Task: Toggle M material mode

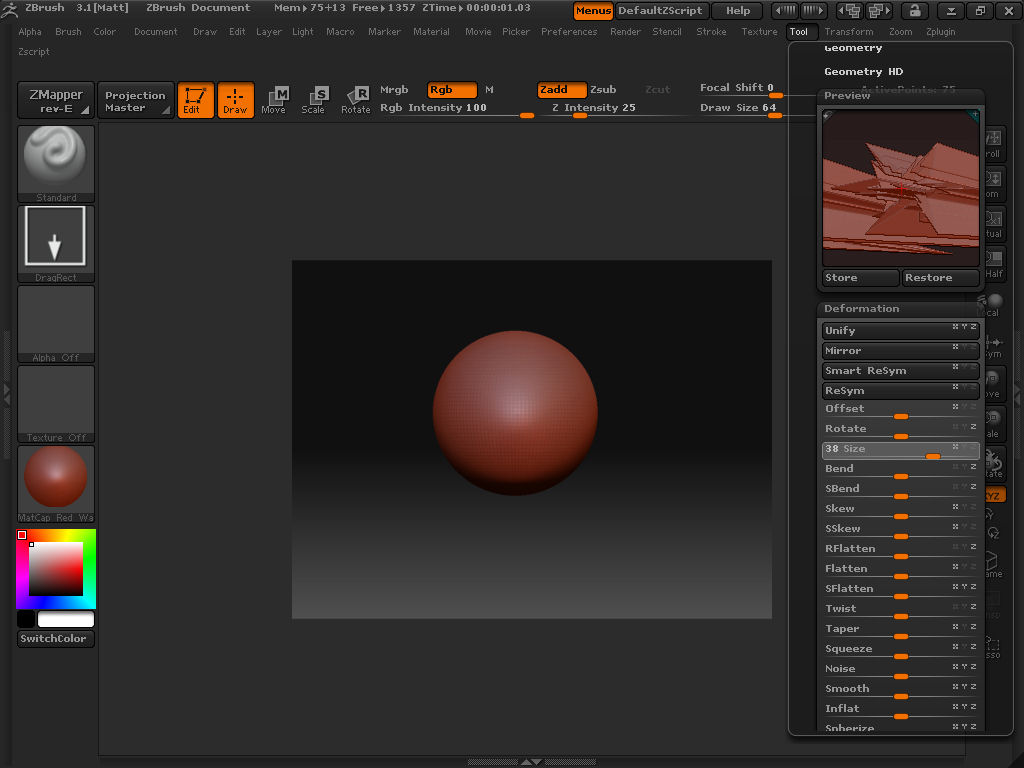Action: click(489, 89)
